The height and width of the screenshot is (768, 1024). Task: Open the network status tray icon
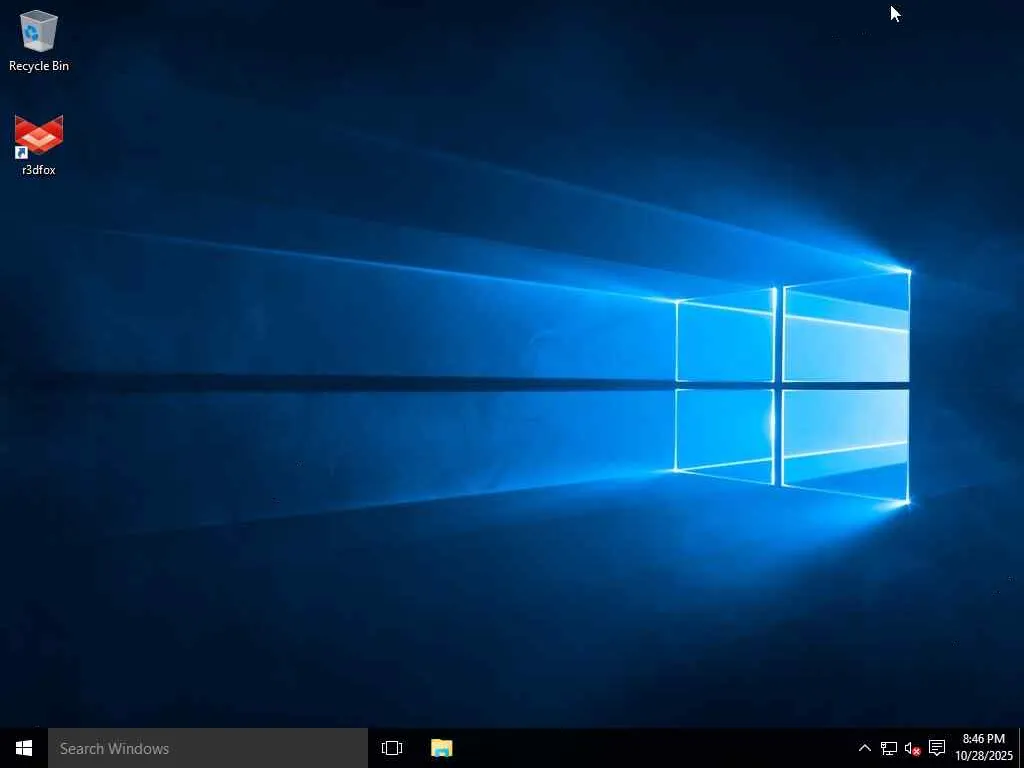point(888,748)
